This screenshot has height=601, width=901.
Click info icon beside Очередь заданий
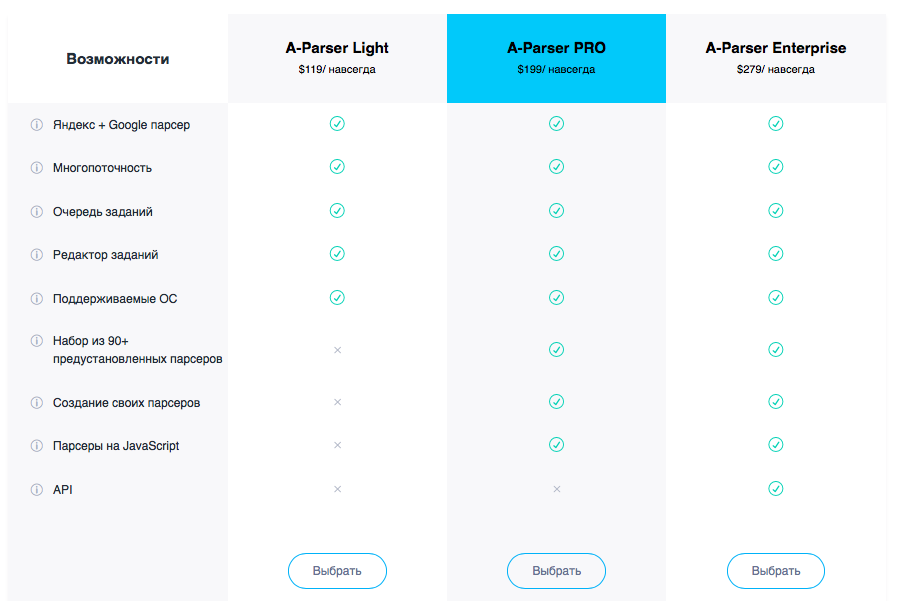[37, 212]
